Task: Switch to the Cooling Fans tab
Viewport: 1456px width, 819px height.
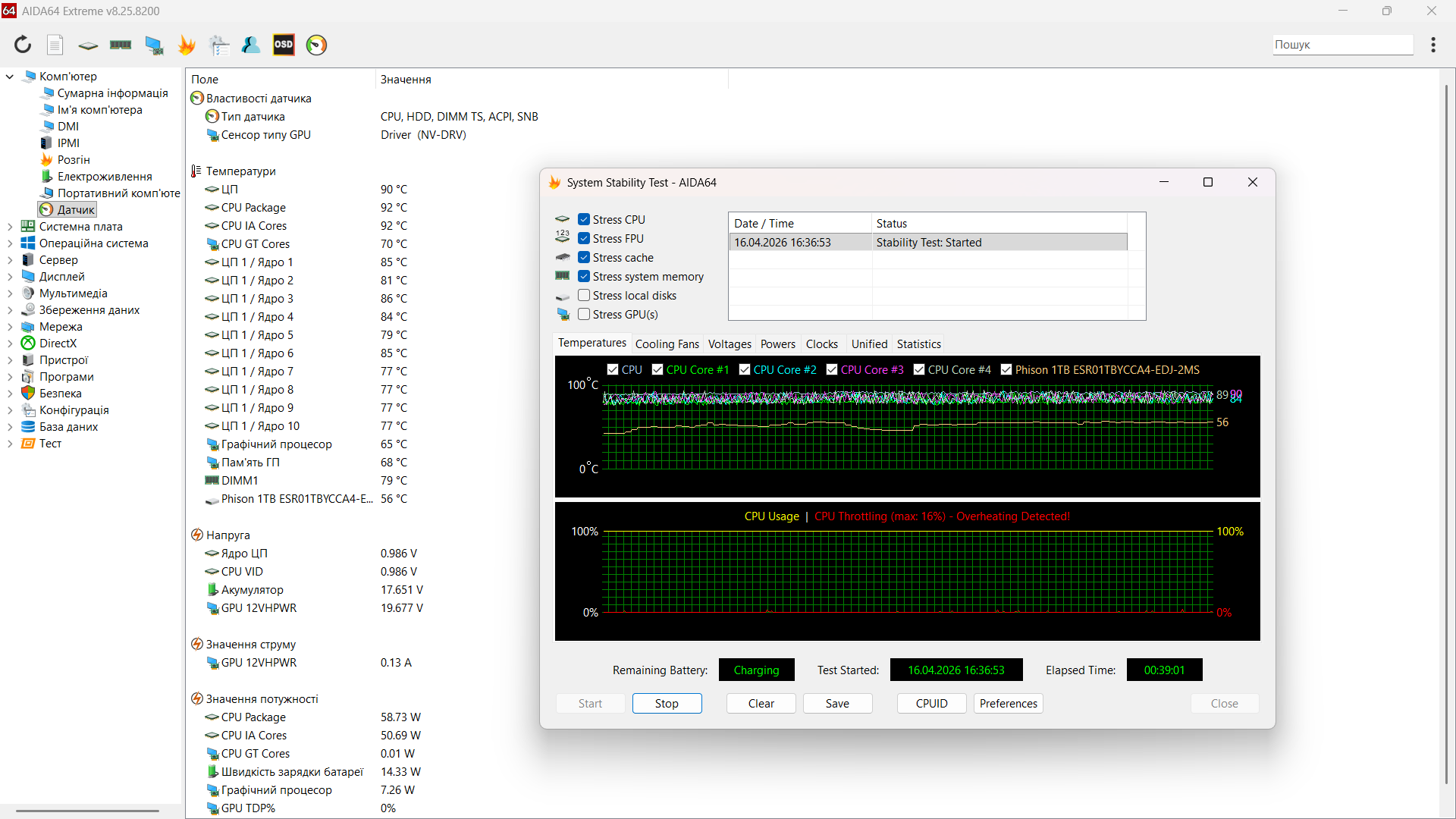Action: click(667, 344)
